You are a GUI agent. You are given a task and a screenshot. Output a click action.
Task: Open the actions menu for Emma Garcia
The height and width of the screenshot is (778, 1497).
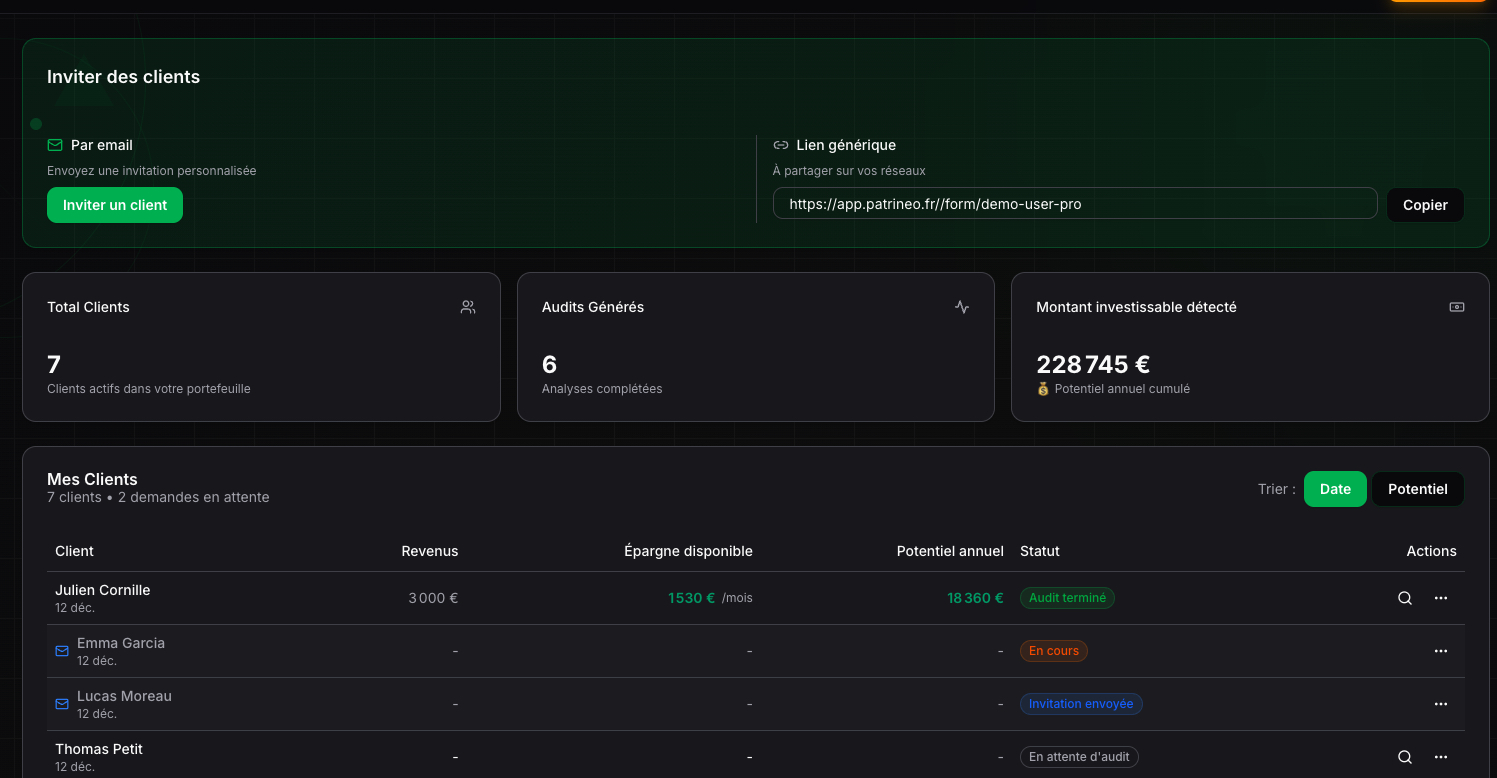[x=1440, y=650]
